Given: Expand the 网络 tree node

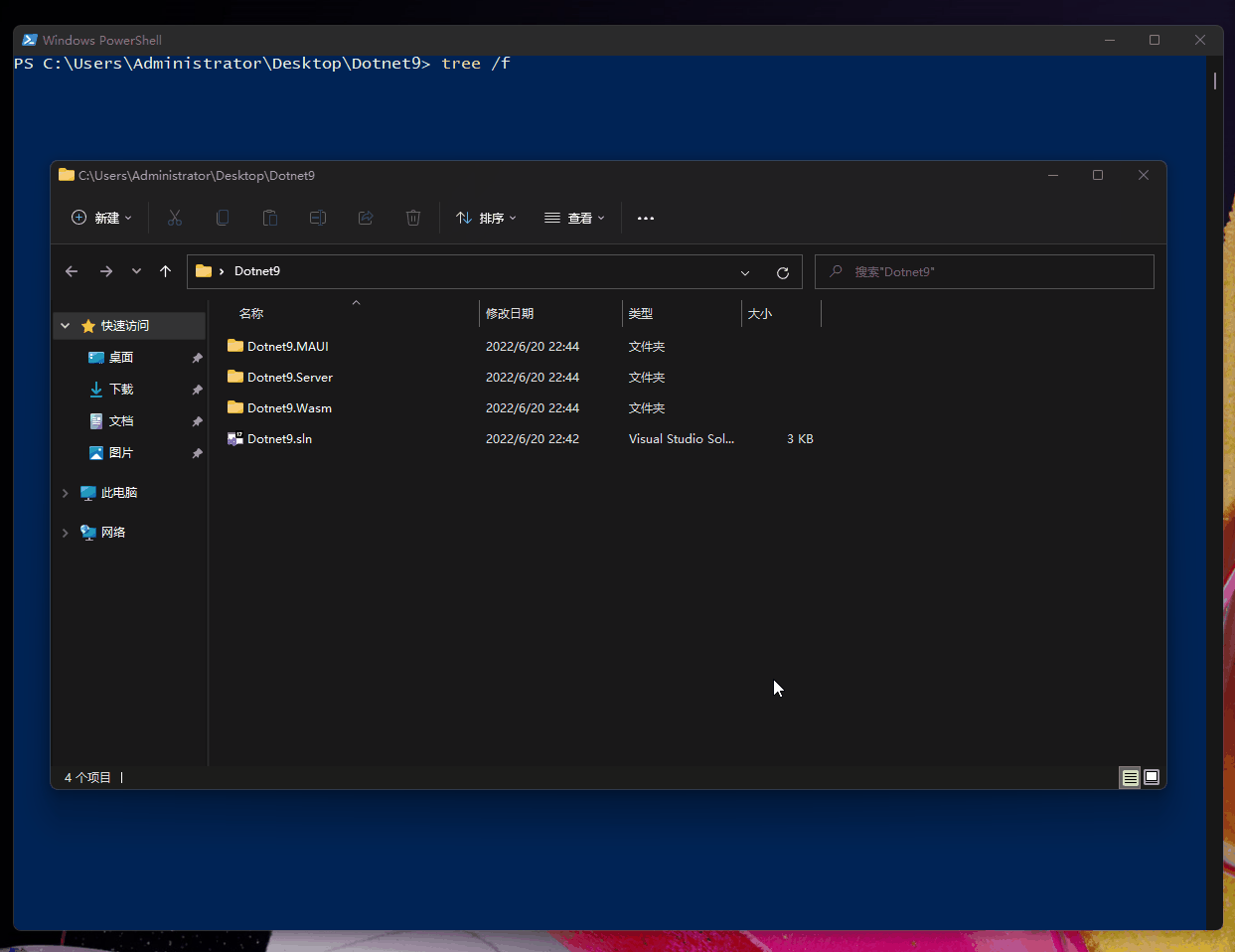Looking at the screenshot, I should click(66, 533).
